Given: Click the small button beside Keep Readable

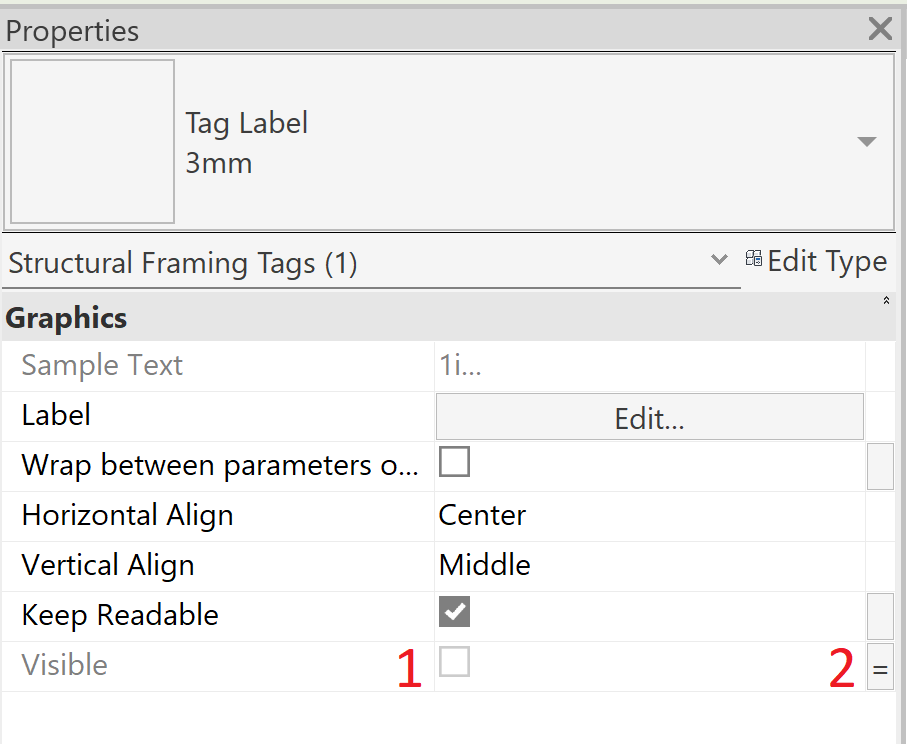Looking at the screenshot, I should click(880, 616).
